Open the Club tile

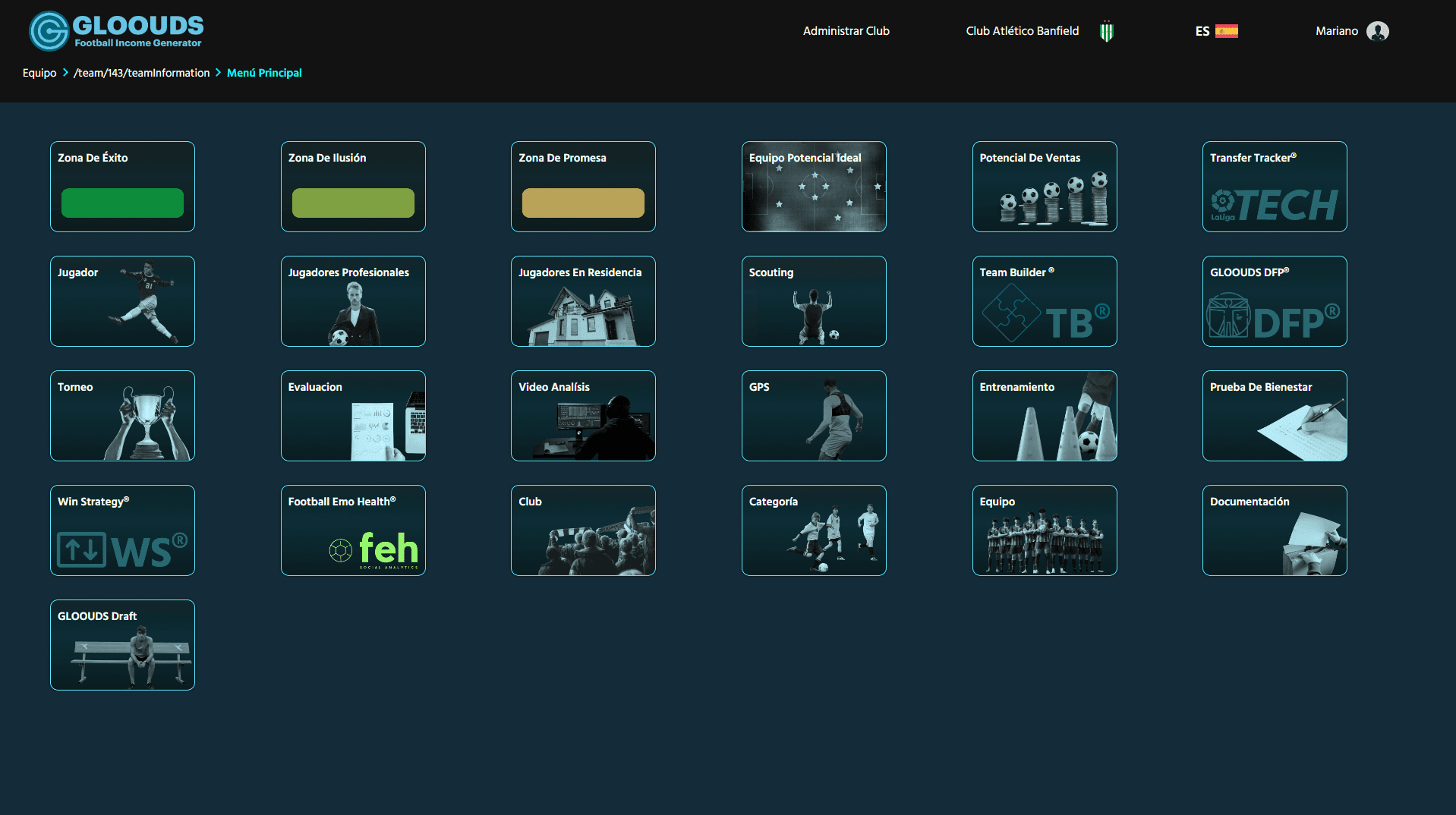click(583, 530)
